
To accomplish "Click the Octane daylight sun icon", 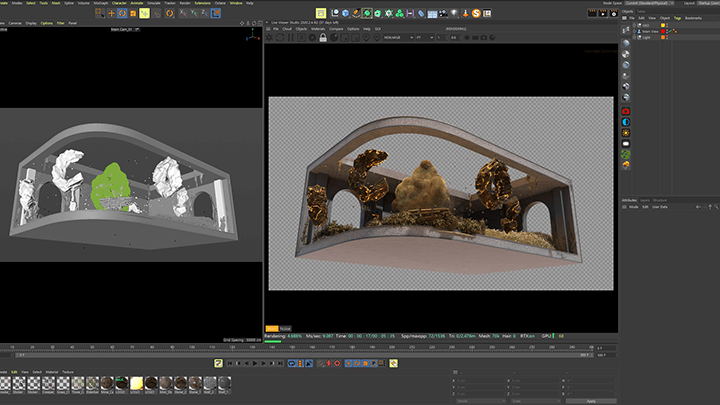I will (625, 133).
